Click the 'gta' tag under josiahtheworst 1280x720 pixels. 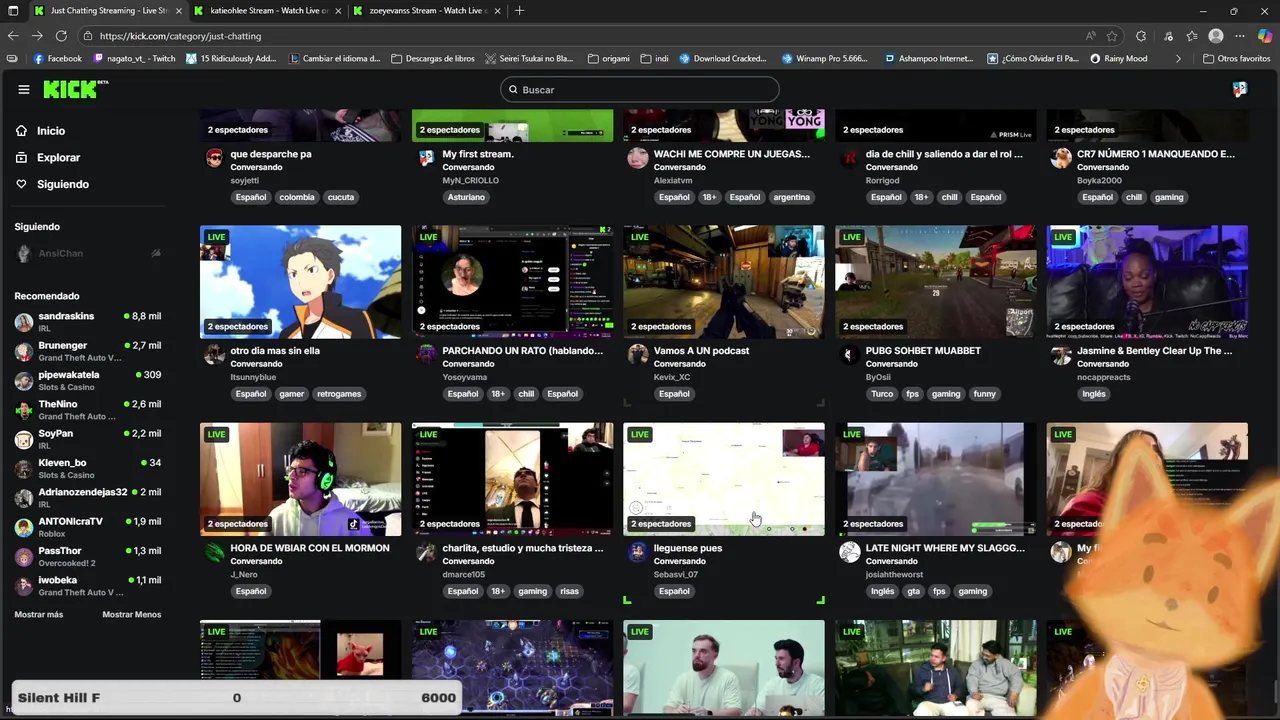click(x=913, y=591)
